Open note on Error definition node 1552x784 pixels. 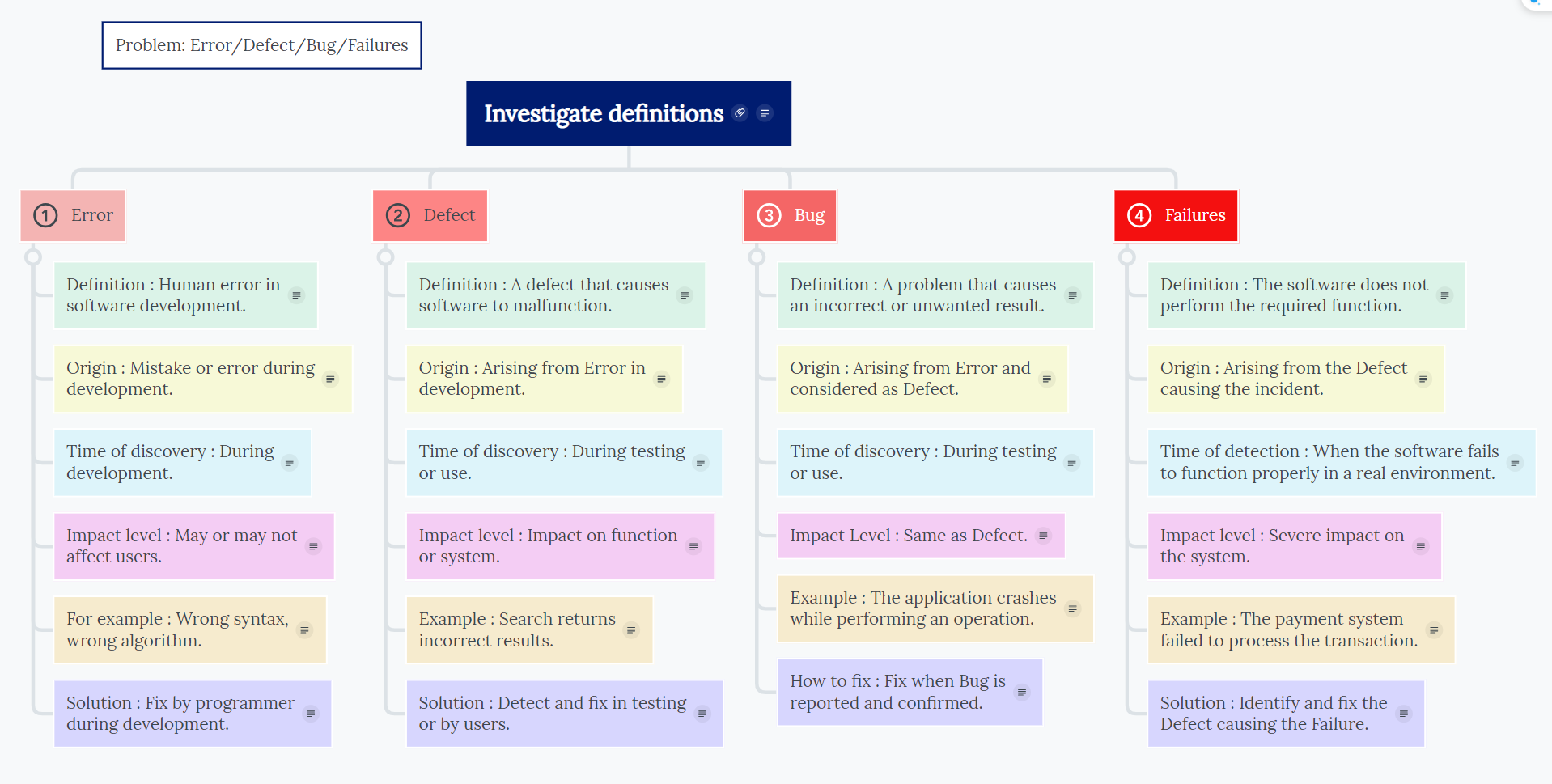tap(296, 295)
